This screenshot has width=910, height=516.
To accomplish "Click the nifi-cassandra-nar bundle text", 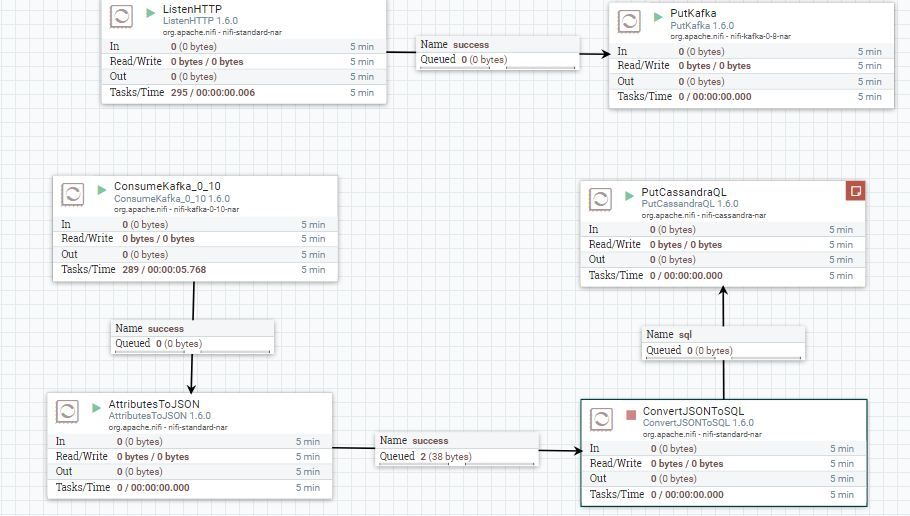I will point(734,215).
